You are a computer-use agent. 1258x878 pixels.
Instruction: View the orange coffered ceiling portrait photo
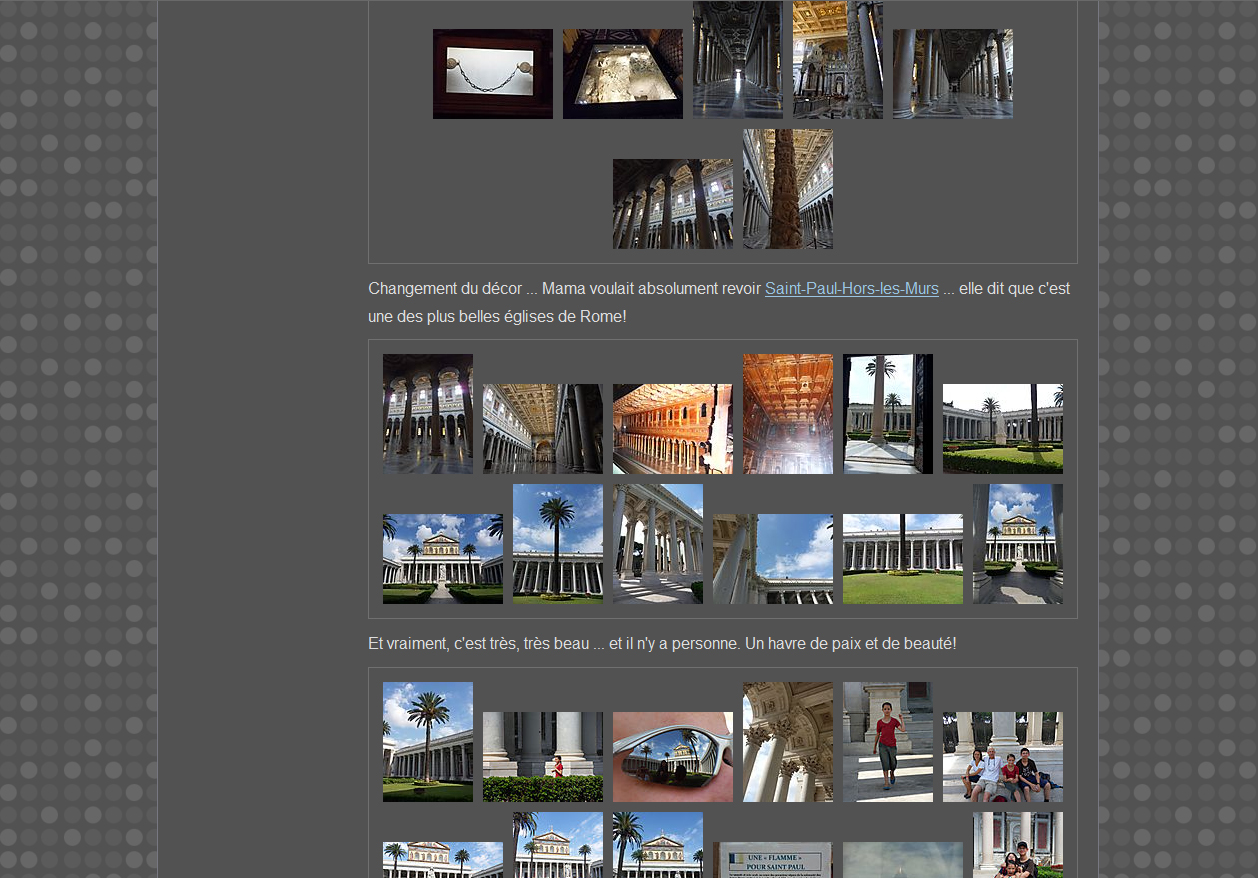coord(787,414)
